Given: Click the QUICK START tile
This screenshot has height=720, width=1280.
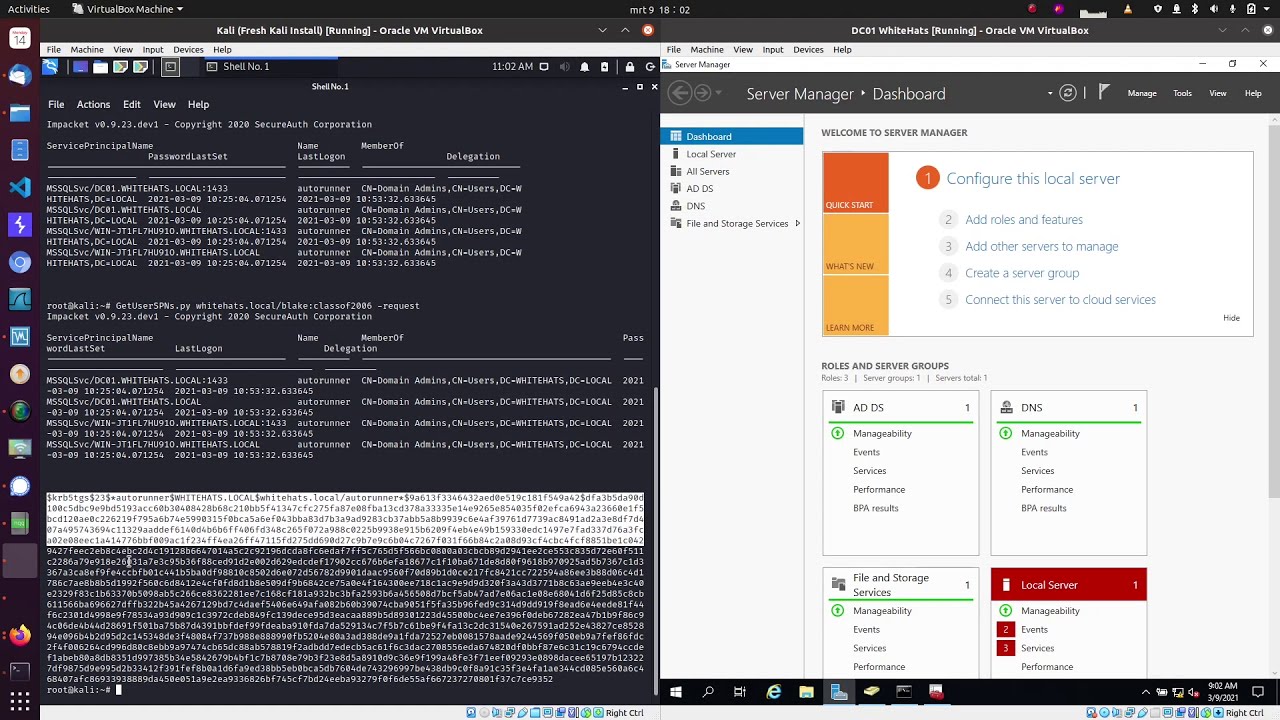Looking at the screenshot, I should click(855, 183).
